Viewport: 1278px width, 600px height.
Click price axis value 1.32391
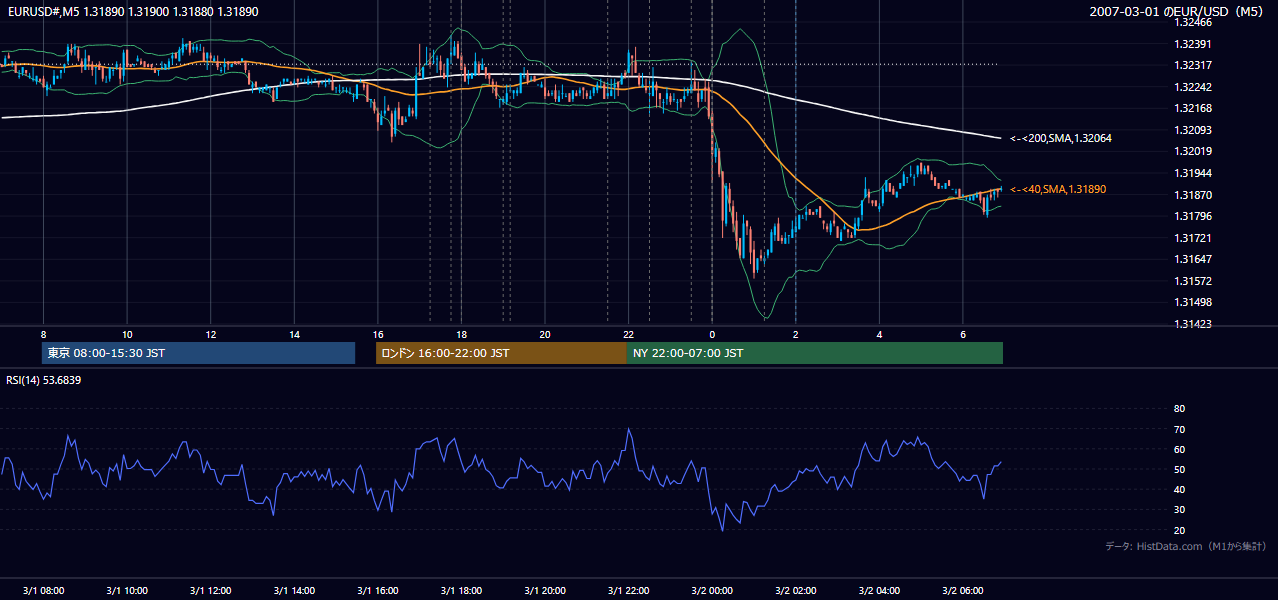click(1193, 44)
